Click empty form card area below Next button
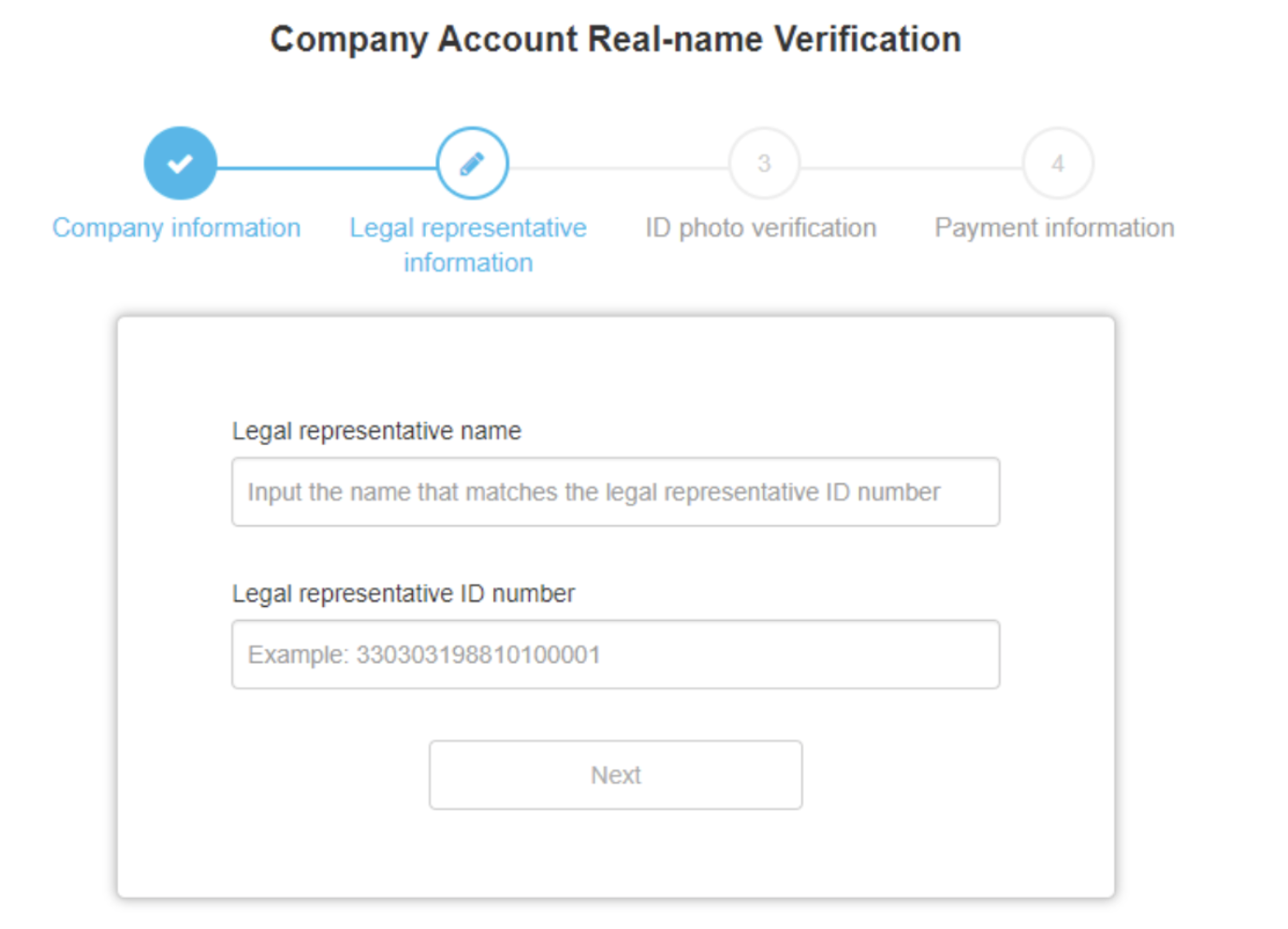 (615, 854)
